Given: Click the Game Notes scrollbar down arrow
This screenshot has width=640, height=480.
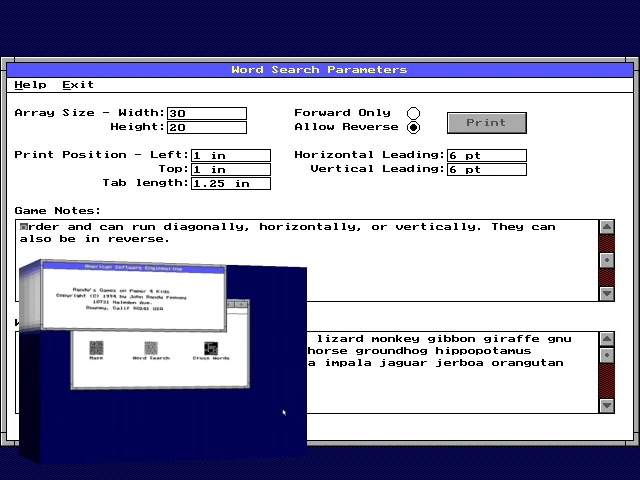Looking at the screenshot, I should (607, 293).
